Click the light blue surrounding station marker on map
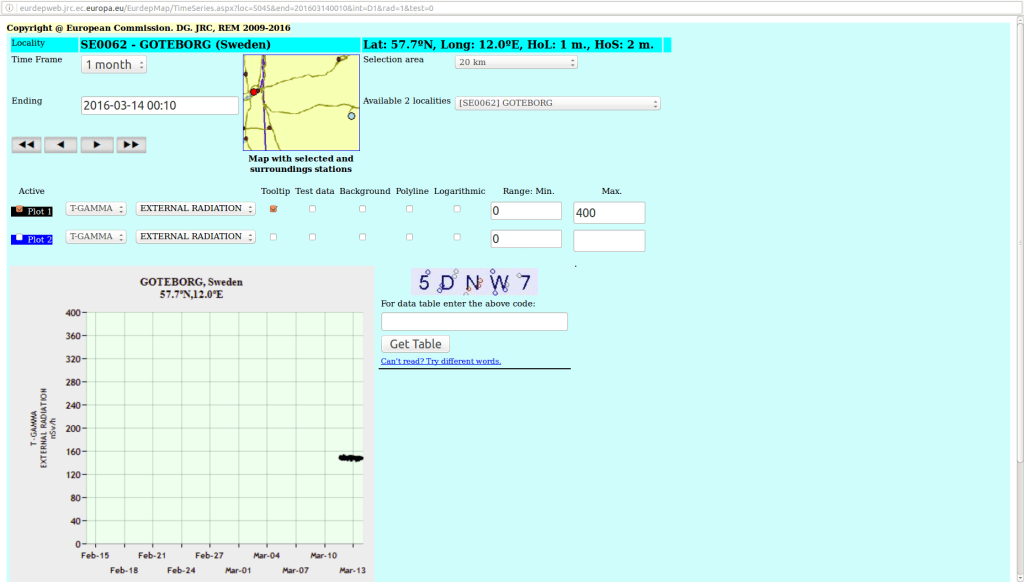This screenshot has height=582, width=1024. pyautogui.click(x=351, y=116)
